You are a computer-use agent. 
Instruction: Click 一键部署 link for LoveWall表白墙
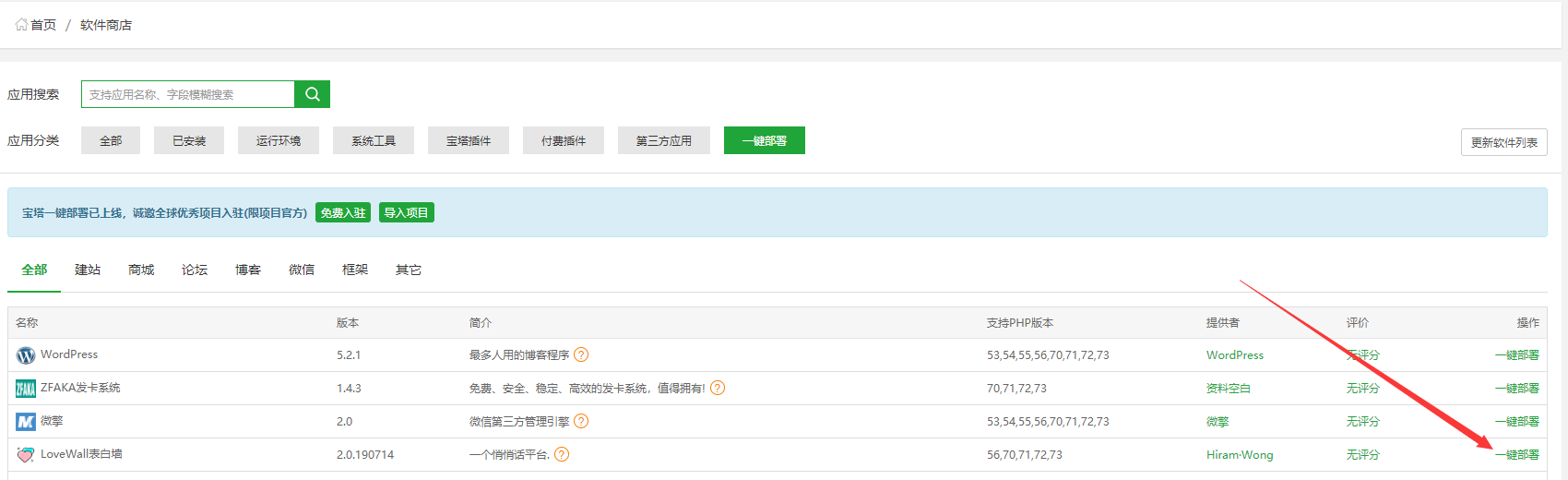tap(1516, 454)
